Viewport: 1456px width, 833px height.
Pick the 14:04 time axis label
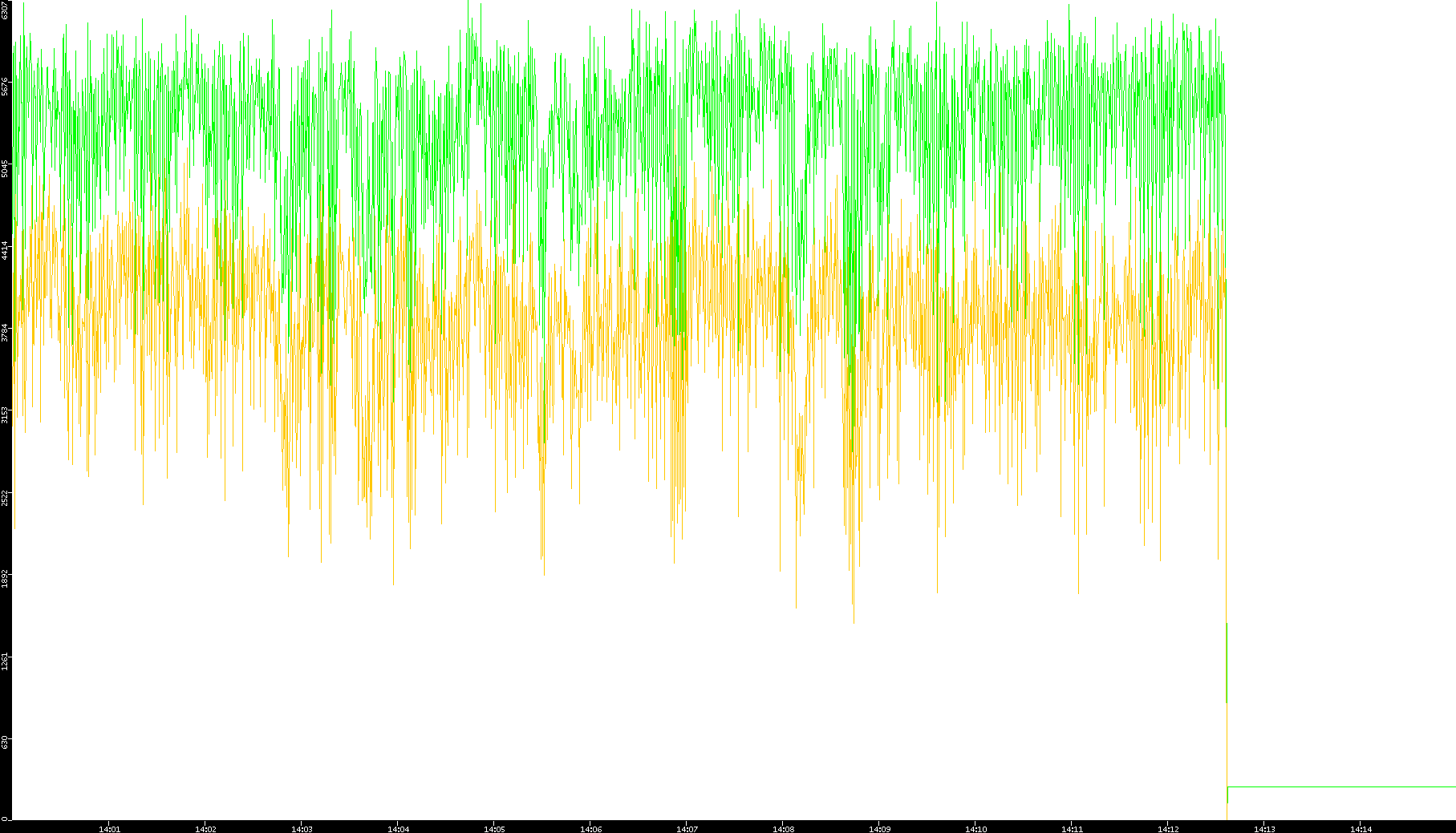click(398, 829)
